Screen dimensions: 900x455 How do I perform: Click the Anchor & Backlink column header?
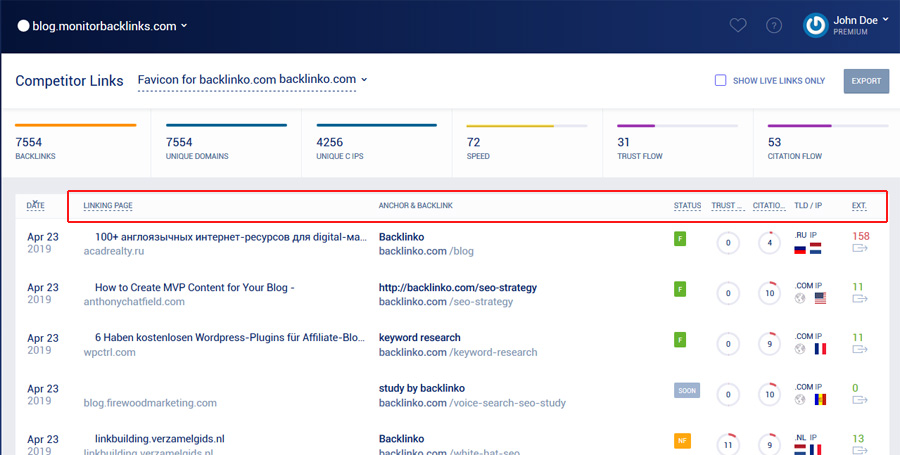pos(416,205)
